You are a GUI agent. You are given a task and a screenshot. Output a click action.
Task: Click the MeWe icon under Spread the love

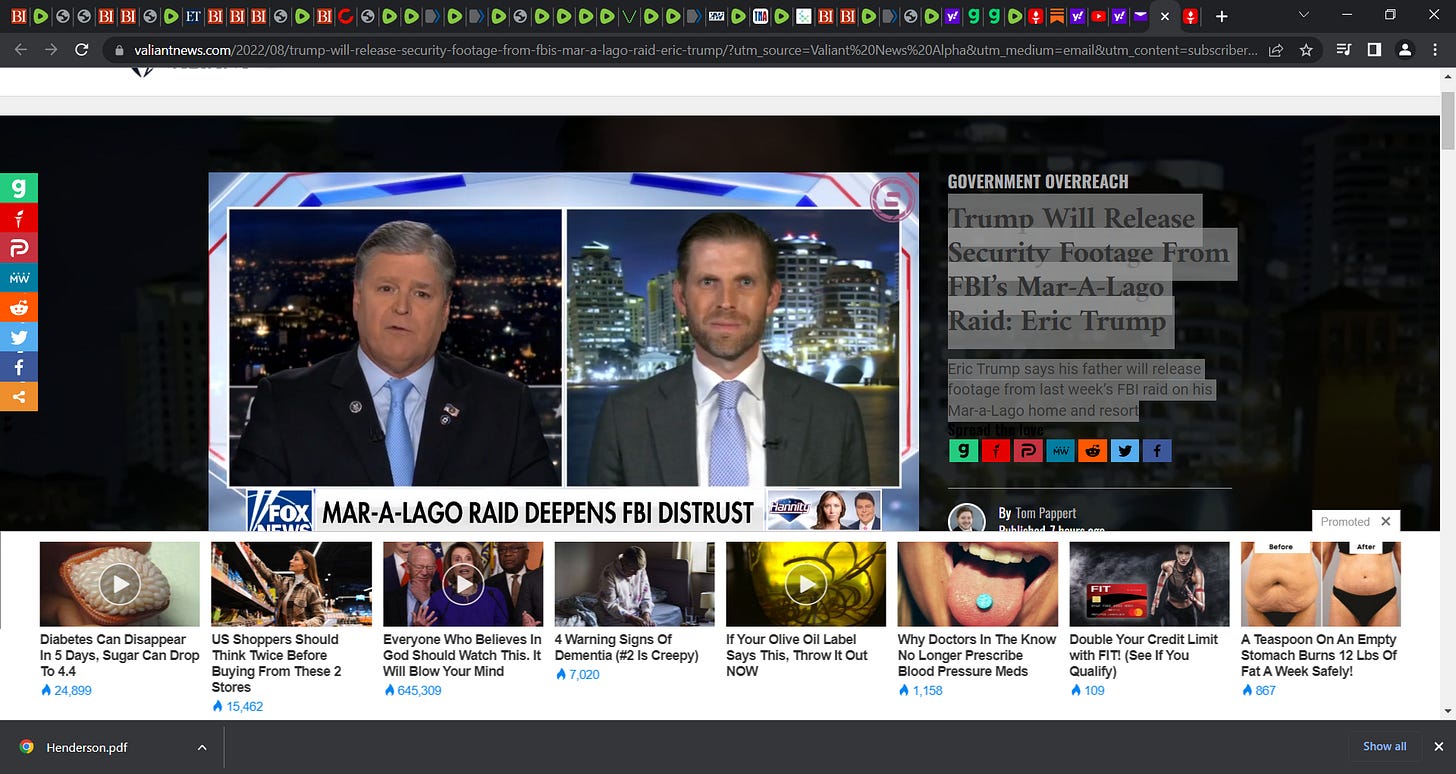(1060, 451)
